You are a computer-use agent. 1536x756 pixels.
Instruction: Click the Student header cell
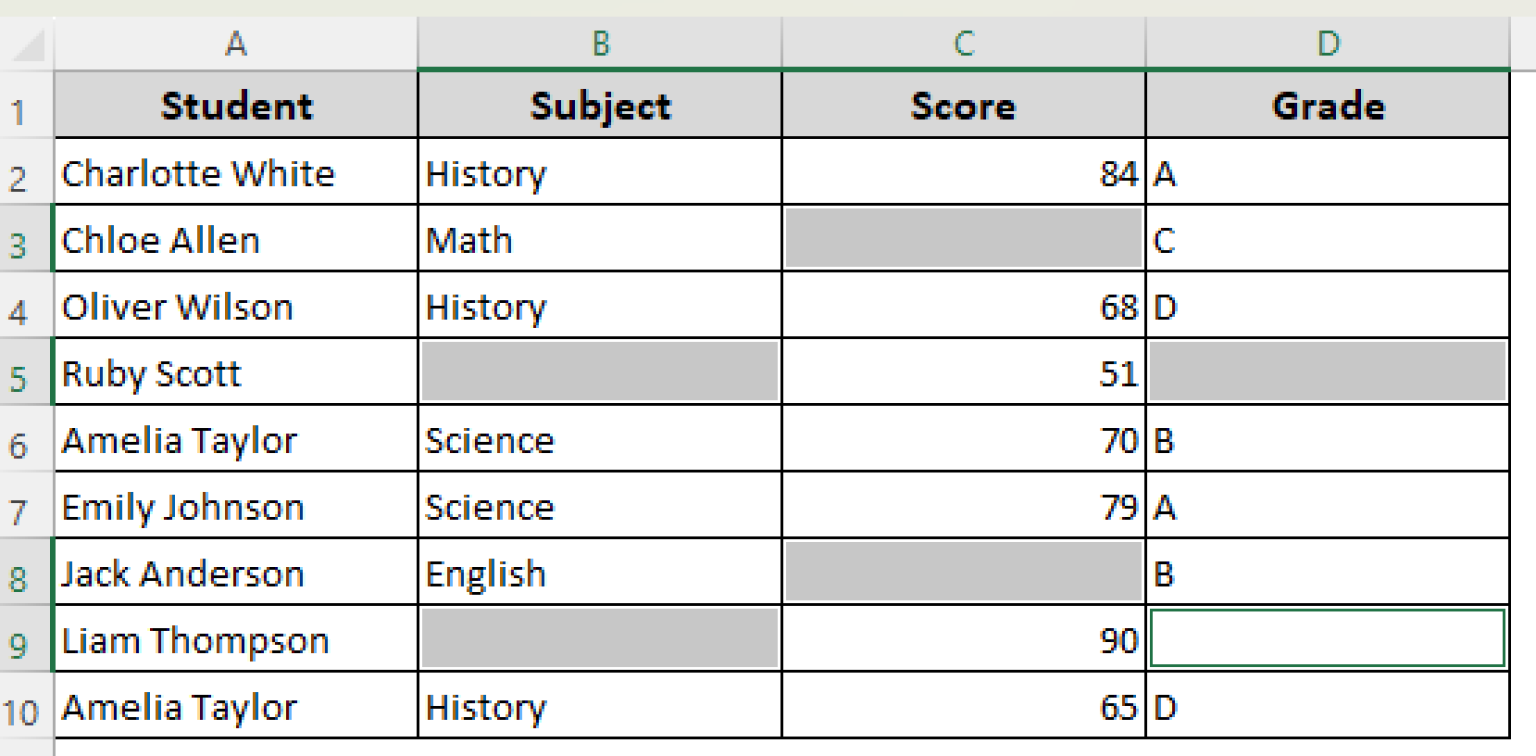(x=235, y=105)
